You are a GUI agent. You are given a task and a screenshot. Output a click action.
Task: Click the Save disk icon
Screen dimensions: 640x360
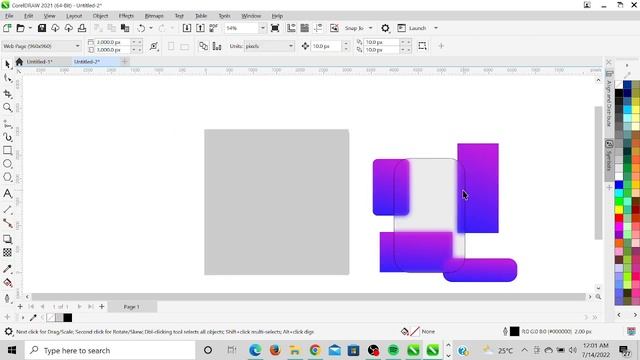click(x=42, y=28)
